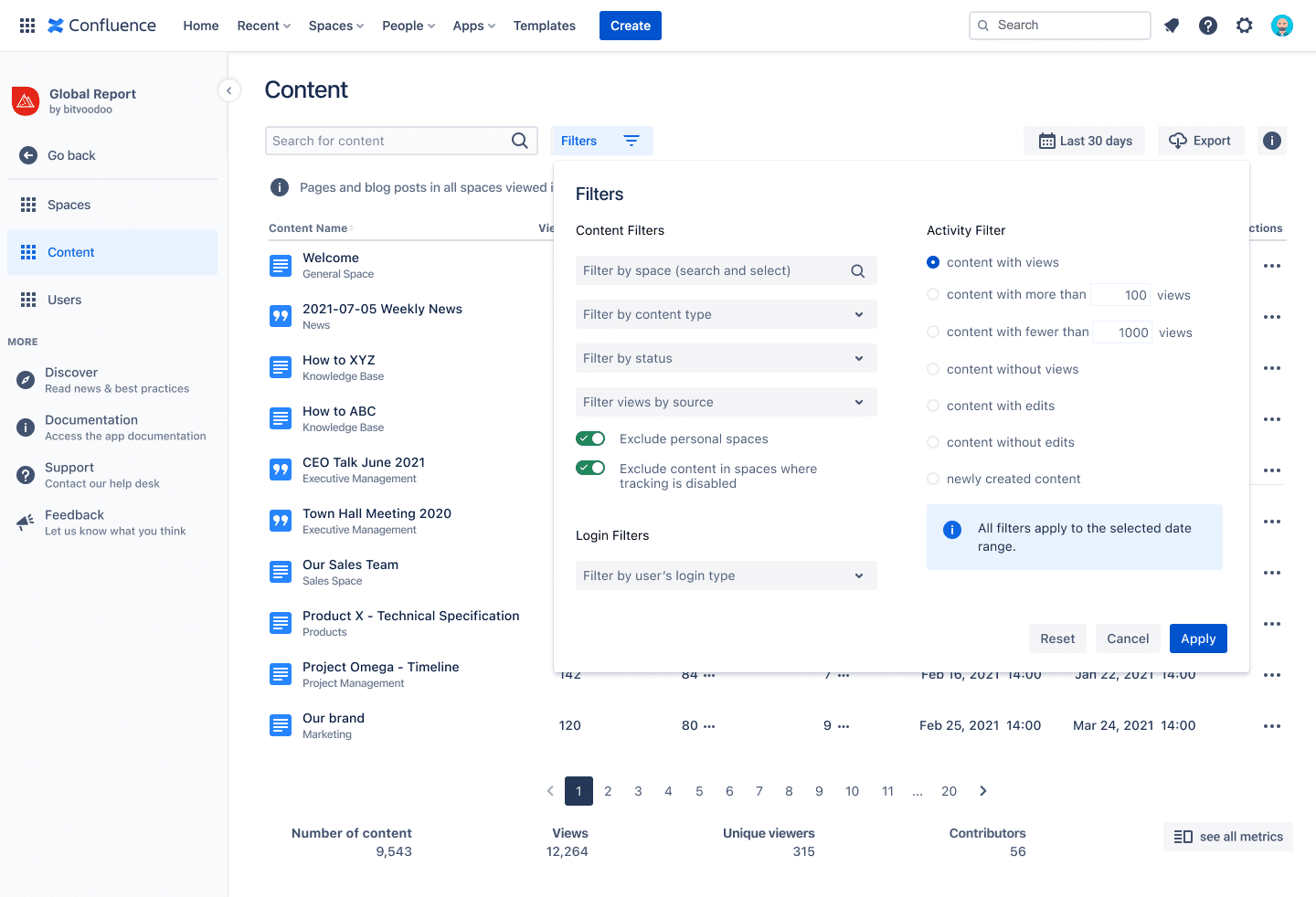
Task: Open the help question mark icon
Action: 1208,25
